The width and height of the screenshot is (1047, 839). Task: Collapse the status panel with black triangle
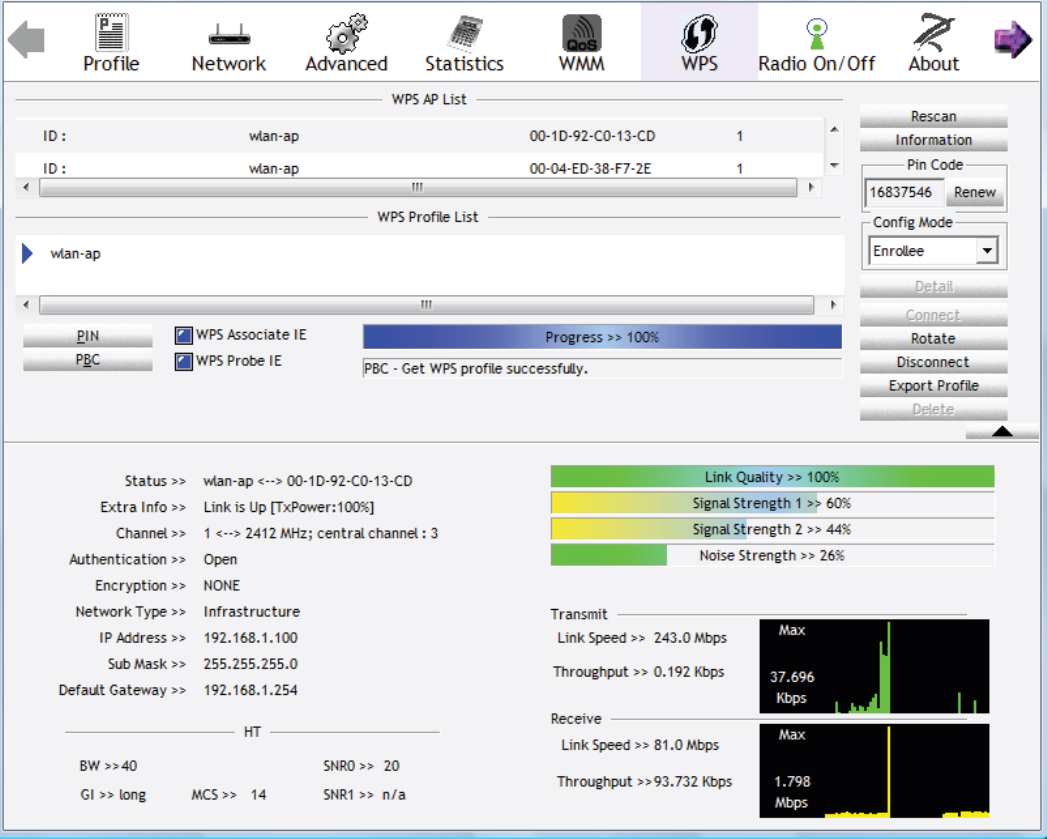[x=1001, y=431]
